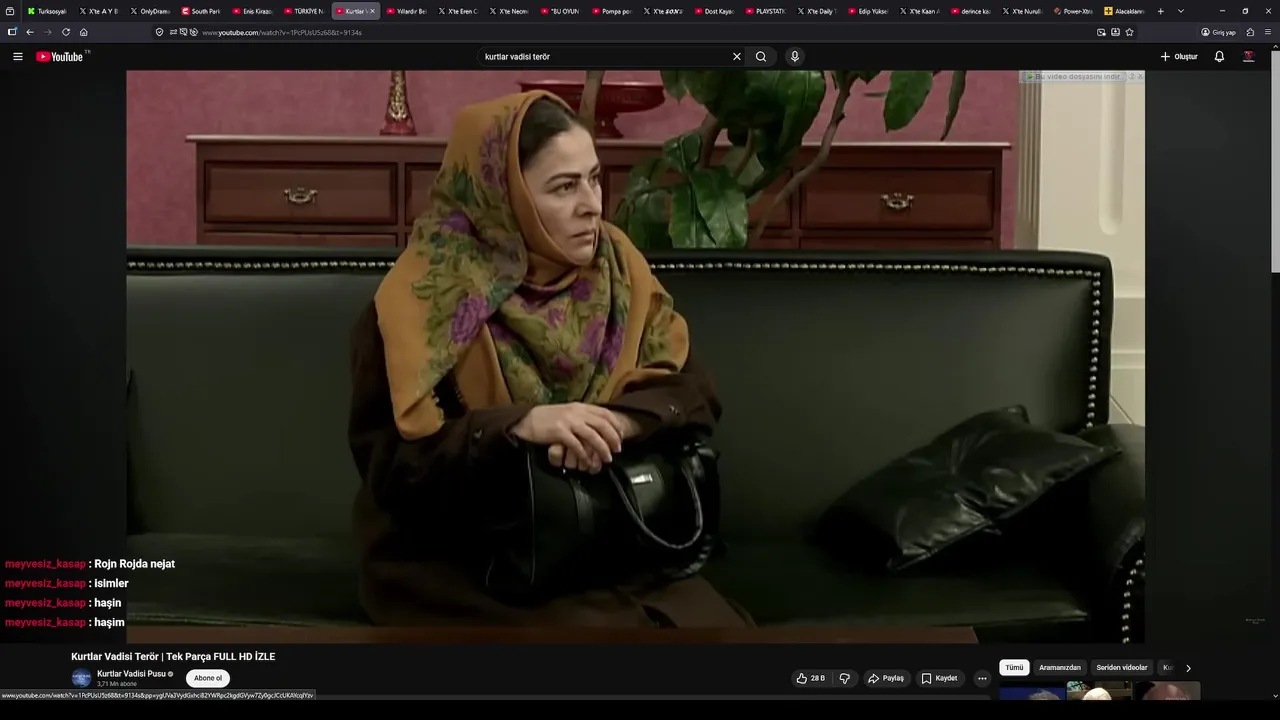This screenshot has height=720, width=1280.
Task: Switch to the South Park tab
Action: click(201, 11)
